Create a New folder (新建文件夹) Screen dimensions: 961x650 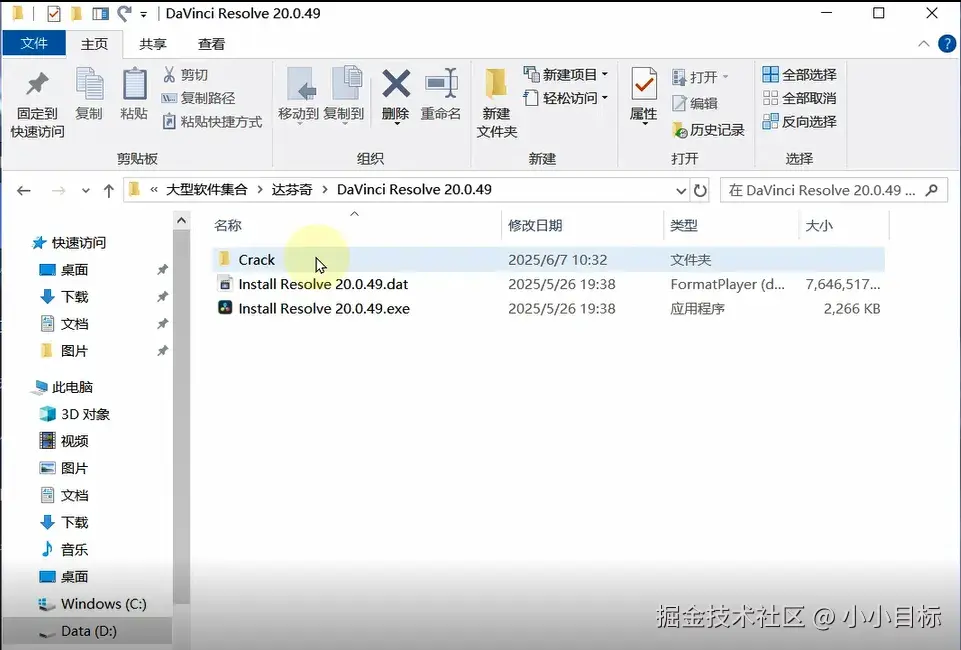[x=496, y=103]
